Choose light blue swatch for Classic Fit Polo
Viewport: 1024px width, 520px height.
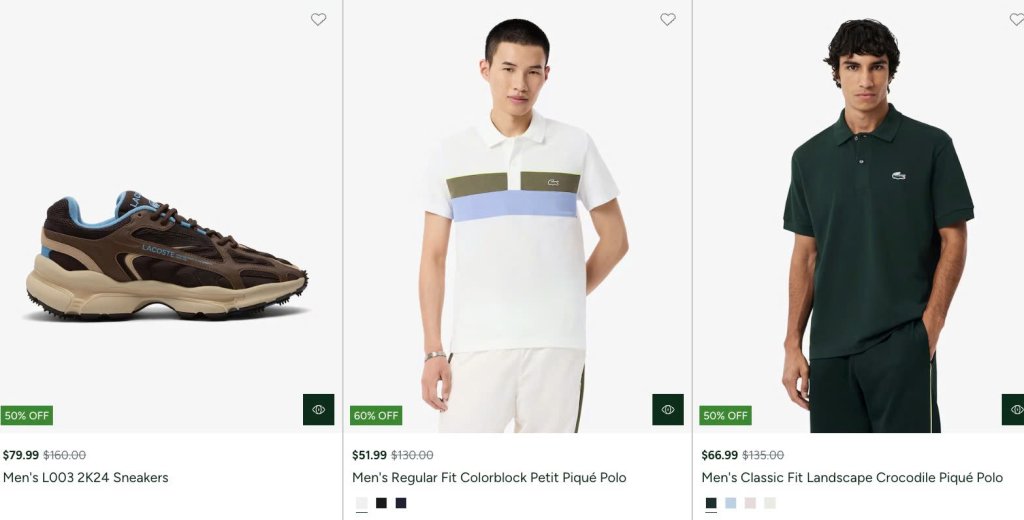[731, 503]
